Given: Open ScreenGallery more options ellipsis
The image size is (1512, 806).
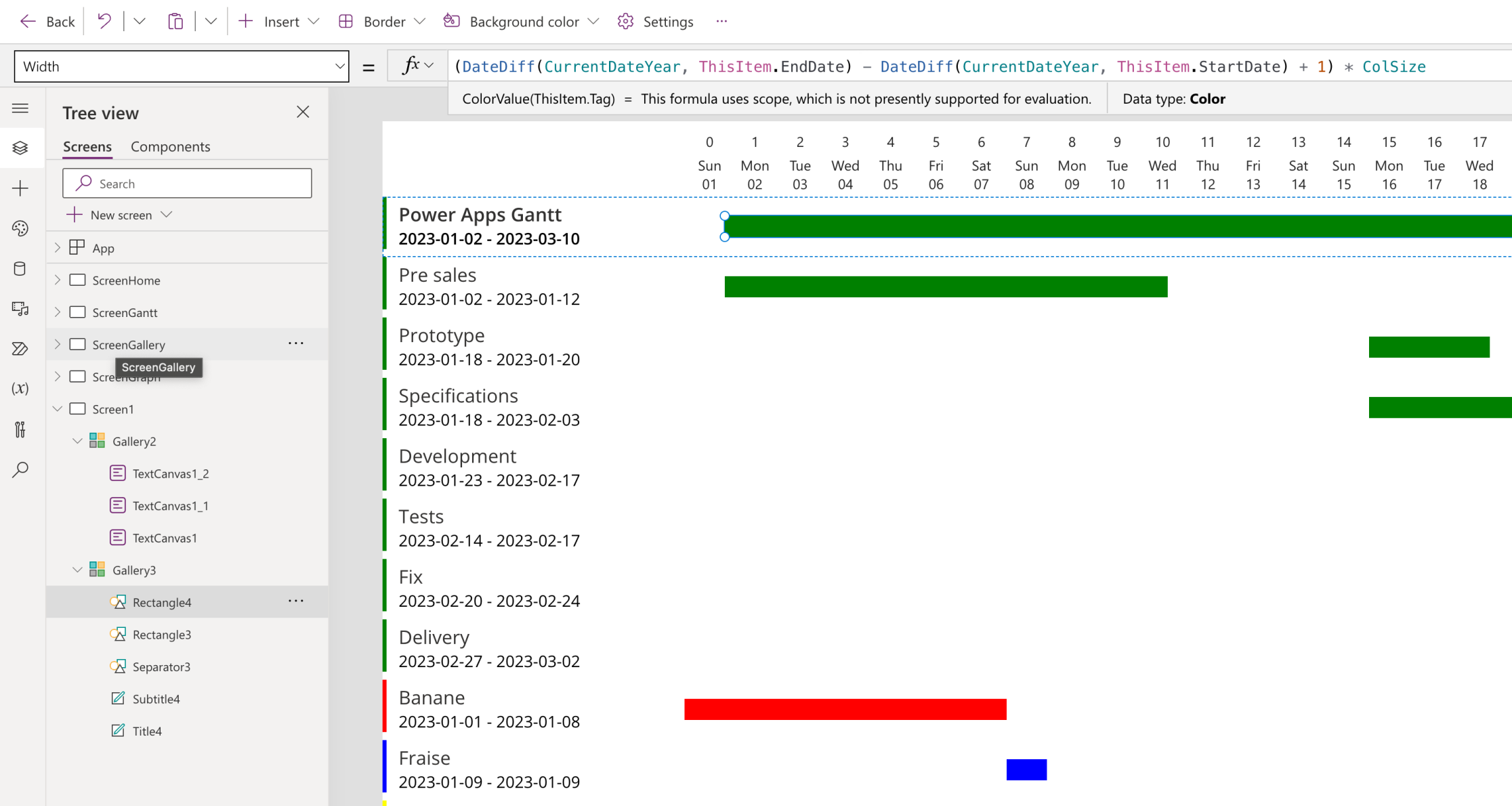Looking at the screenshot, I should click(x=296, y=343).
